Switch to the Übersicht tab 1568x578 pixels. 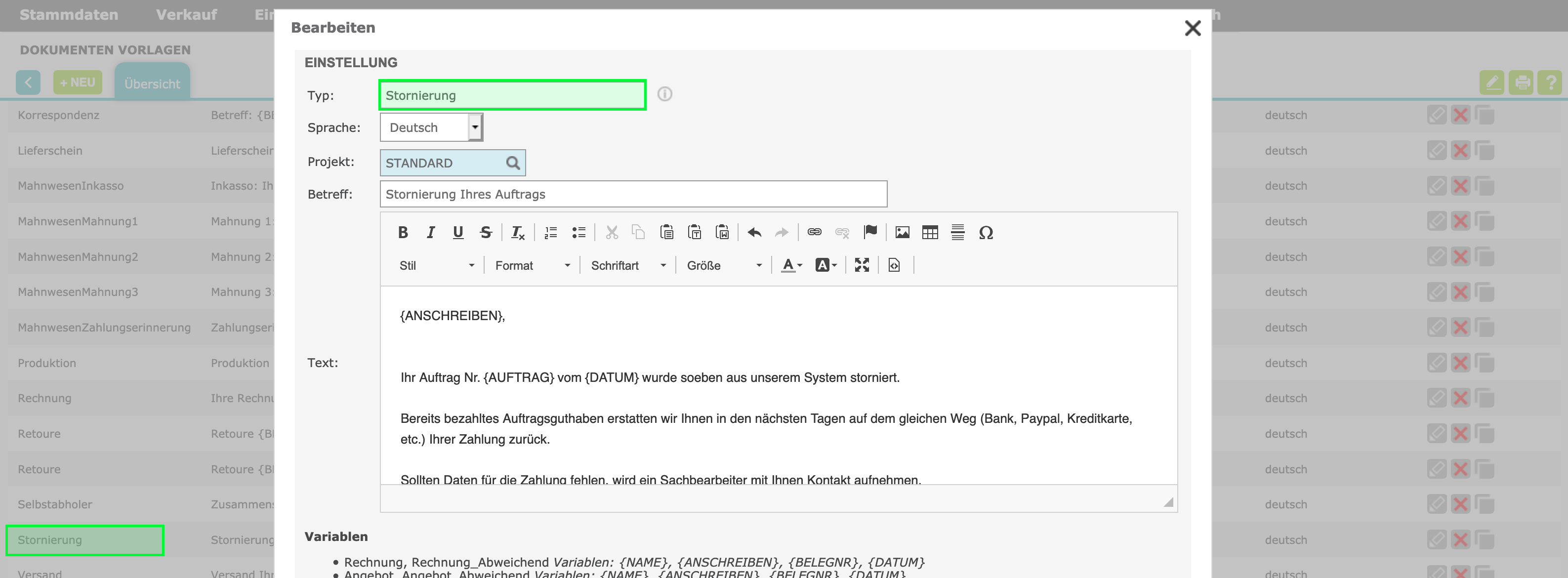tap(152, 84)
